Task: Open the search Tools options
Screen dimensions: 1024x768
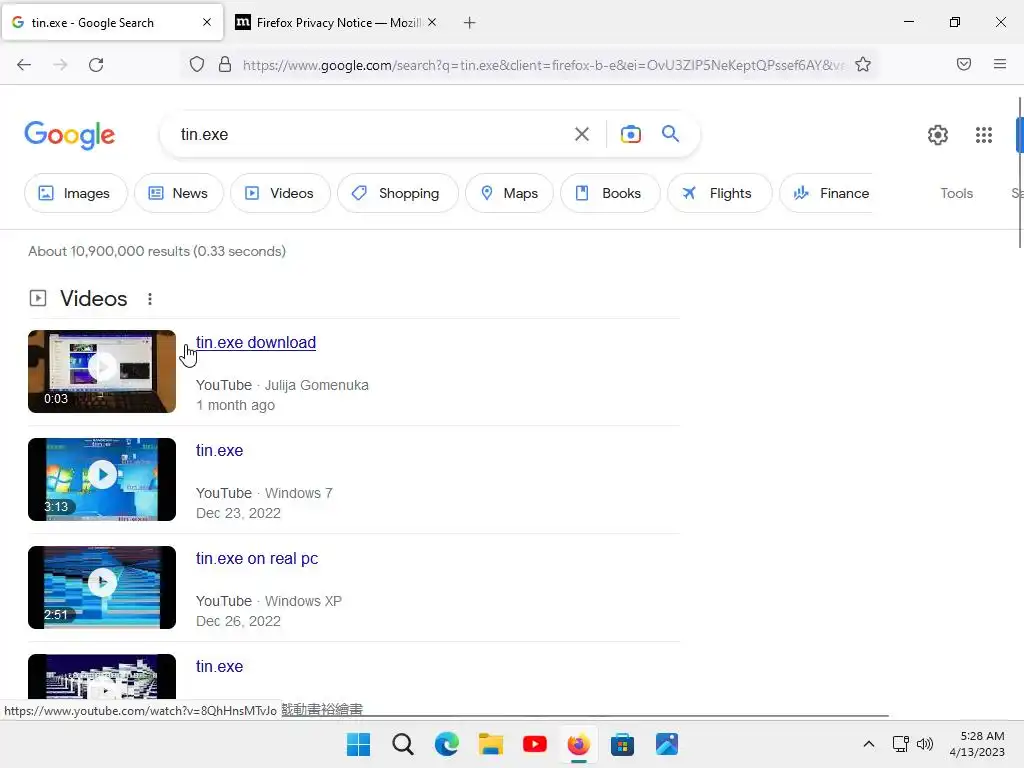Action: [x=956, y=193]
